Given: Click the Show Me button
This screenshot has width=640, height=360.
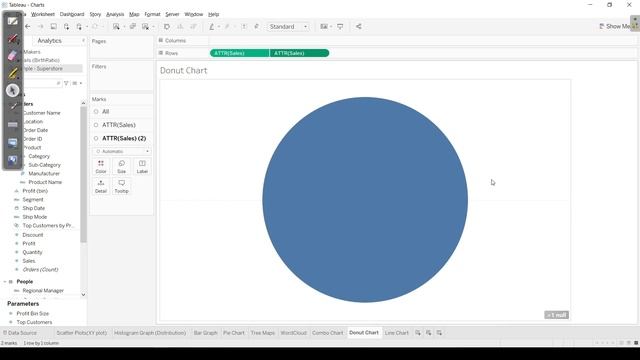Looking at the screenshot, I should point(616,26).
